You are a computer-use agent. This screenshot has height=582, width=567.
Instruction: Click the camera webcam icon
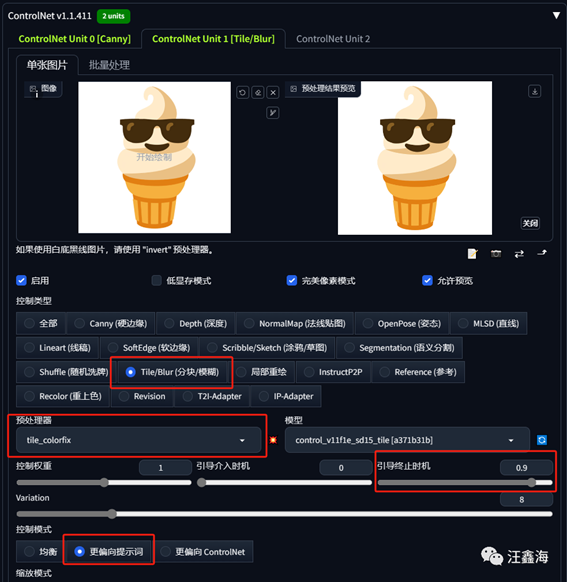point(496,254)
